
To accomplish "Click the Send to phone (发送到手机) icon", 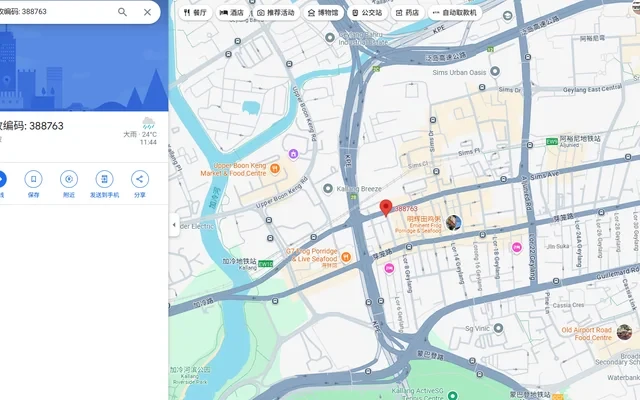I will tap(104, 179).
